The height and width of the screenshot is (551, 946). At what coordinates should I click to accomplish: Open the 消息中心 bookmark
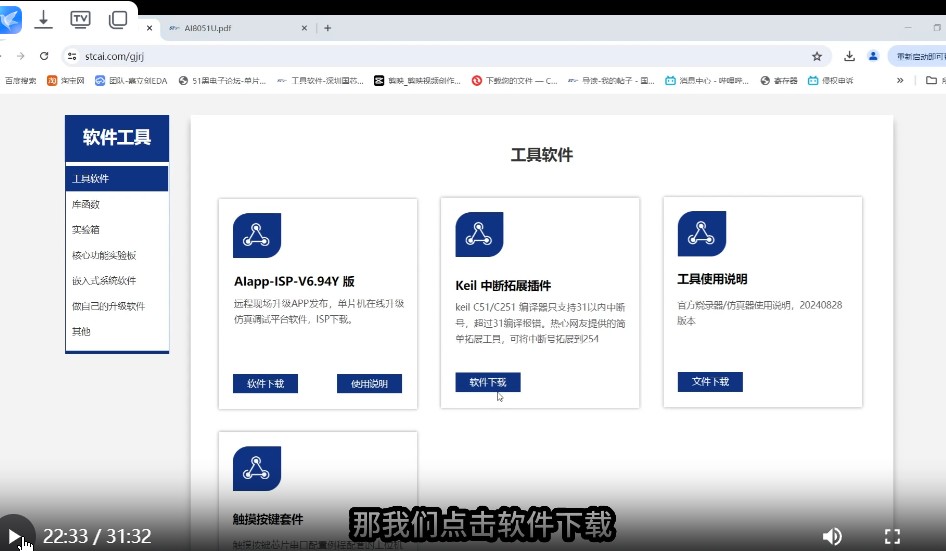[706, 80]
